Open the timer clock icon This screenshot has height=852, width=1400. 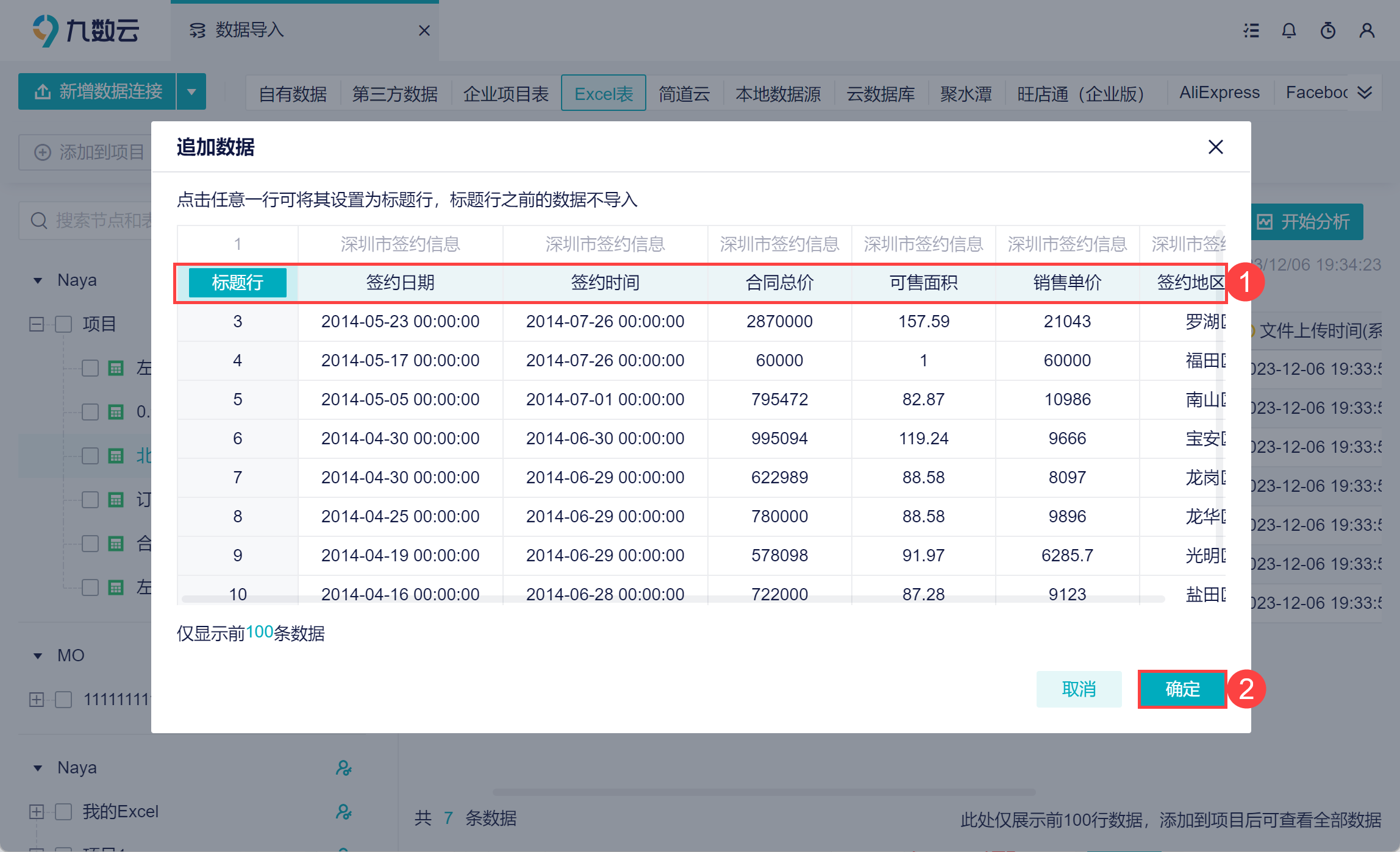point(1328,30)
